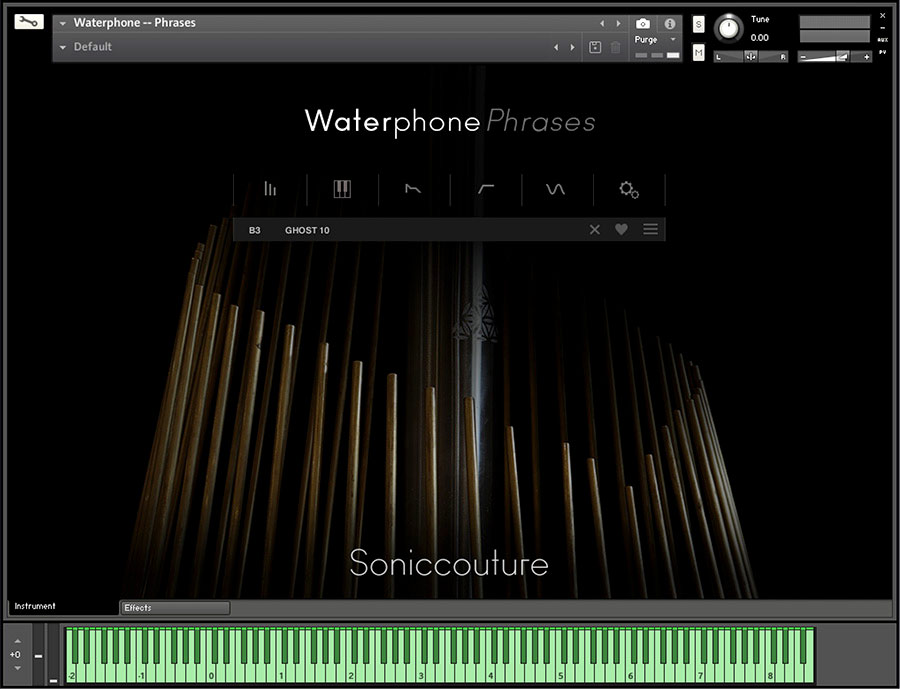Open the wrench edit-mode icon
The width and height of the screenshot is (900, 689).
29,22
